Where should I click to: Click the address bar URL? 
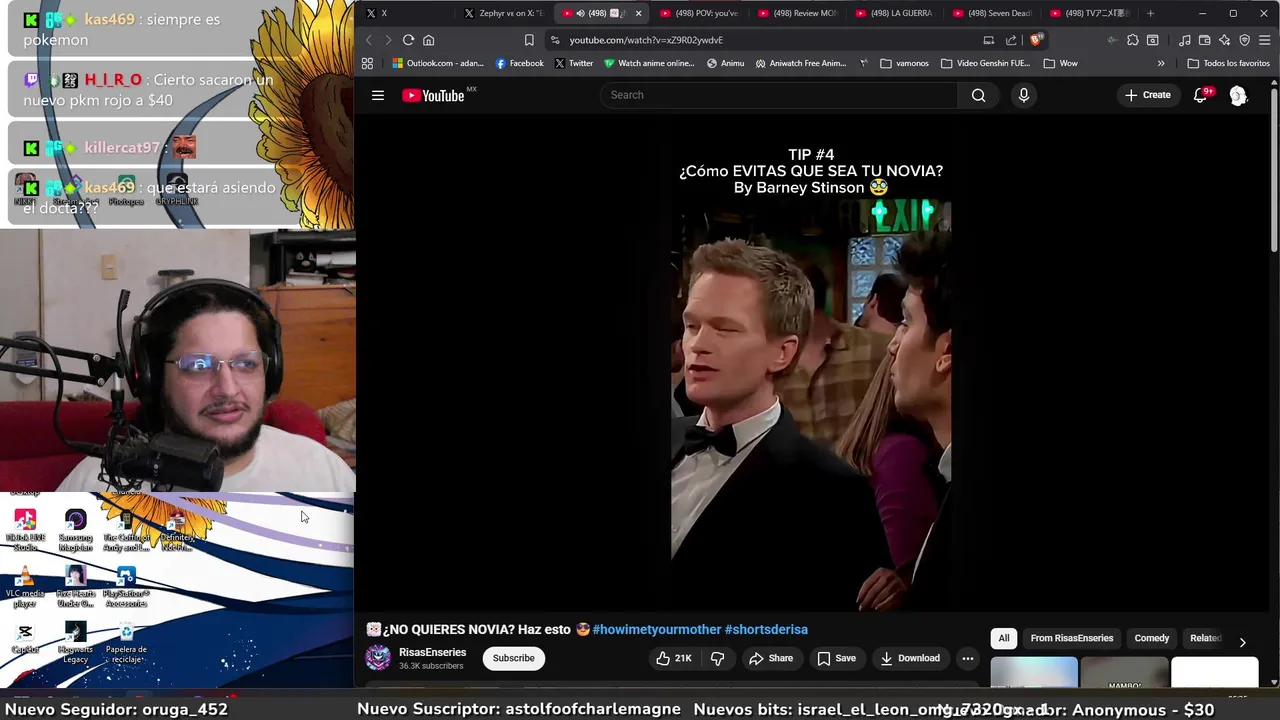[646, 40]
